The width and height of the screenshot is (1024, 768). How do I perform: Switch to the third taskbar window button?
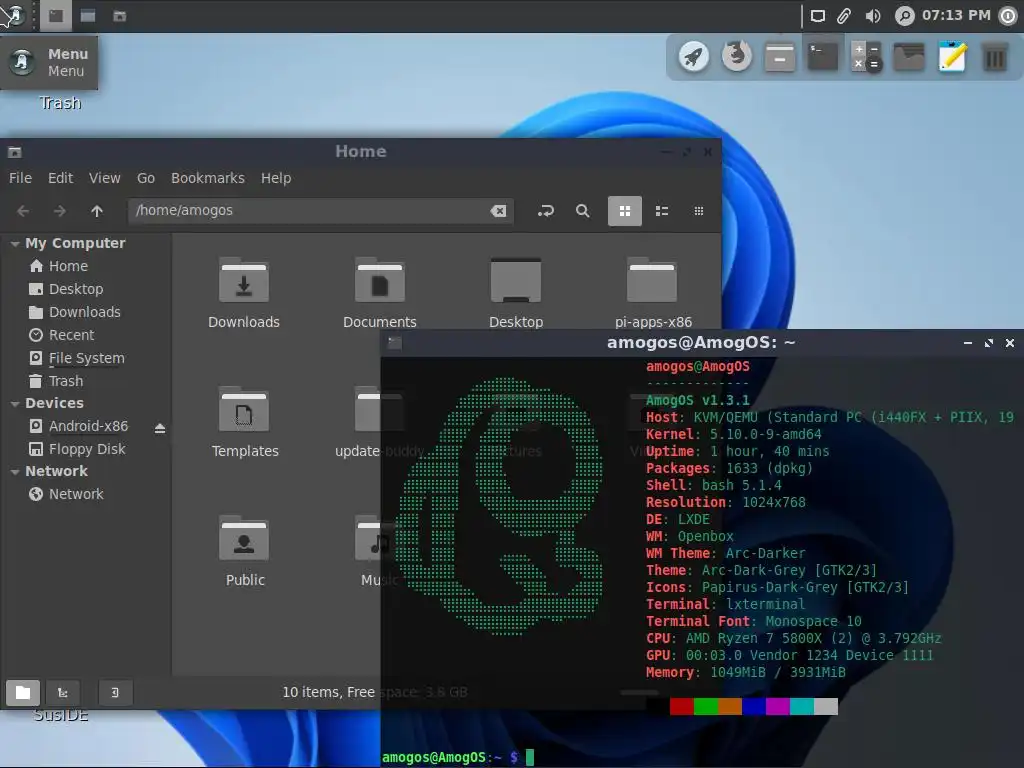[x=120, y=16]
